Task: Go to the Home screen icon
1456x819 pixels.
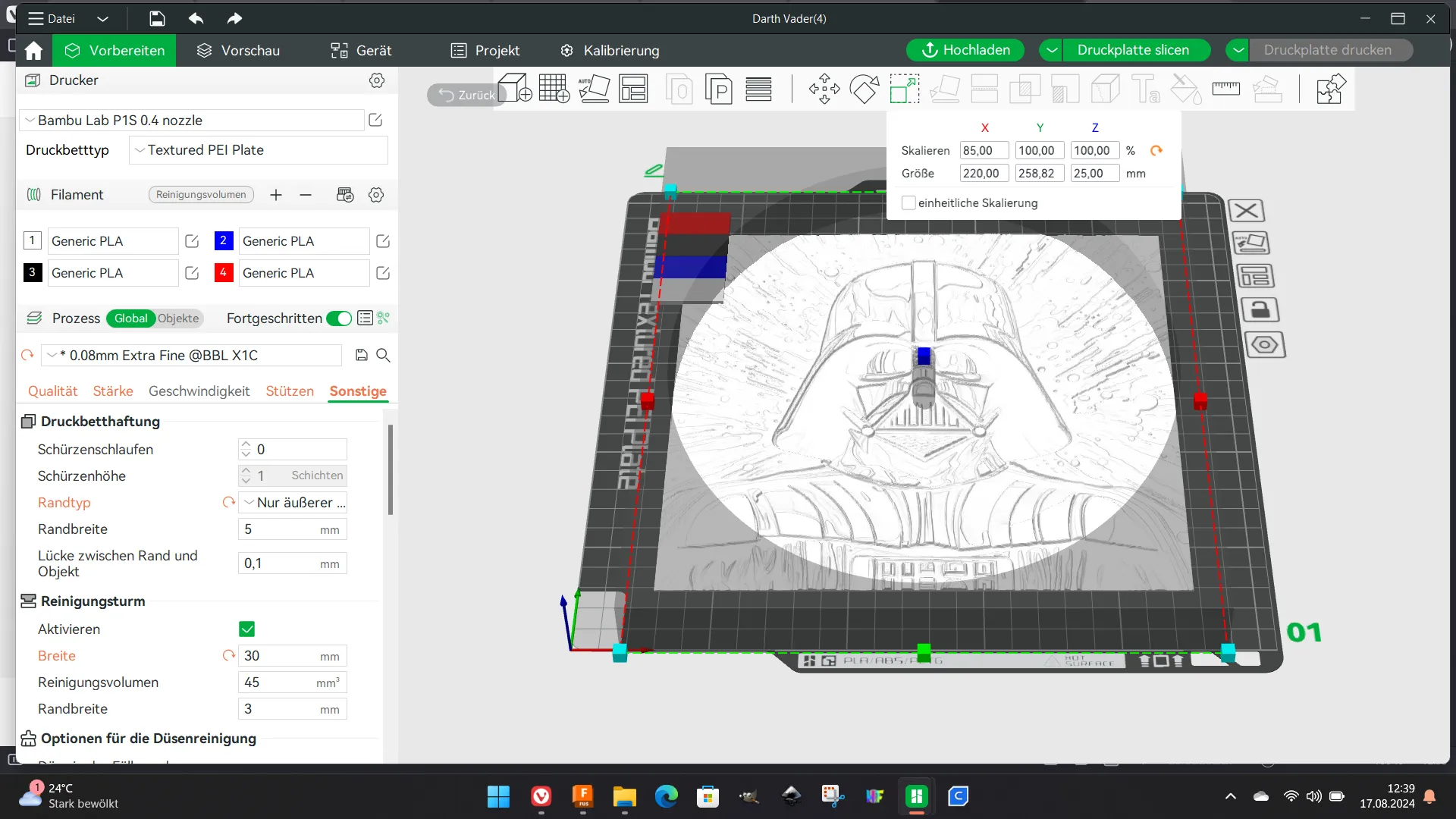Action: [x=33, y=50]
